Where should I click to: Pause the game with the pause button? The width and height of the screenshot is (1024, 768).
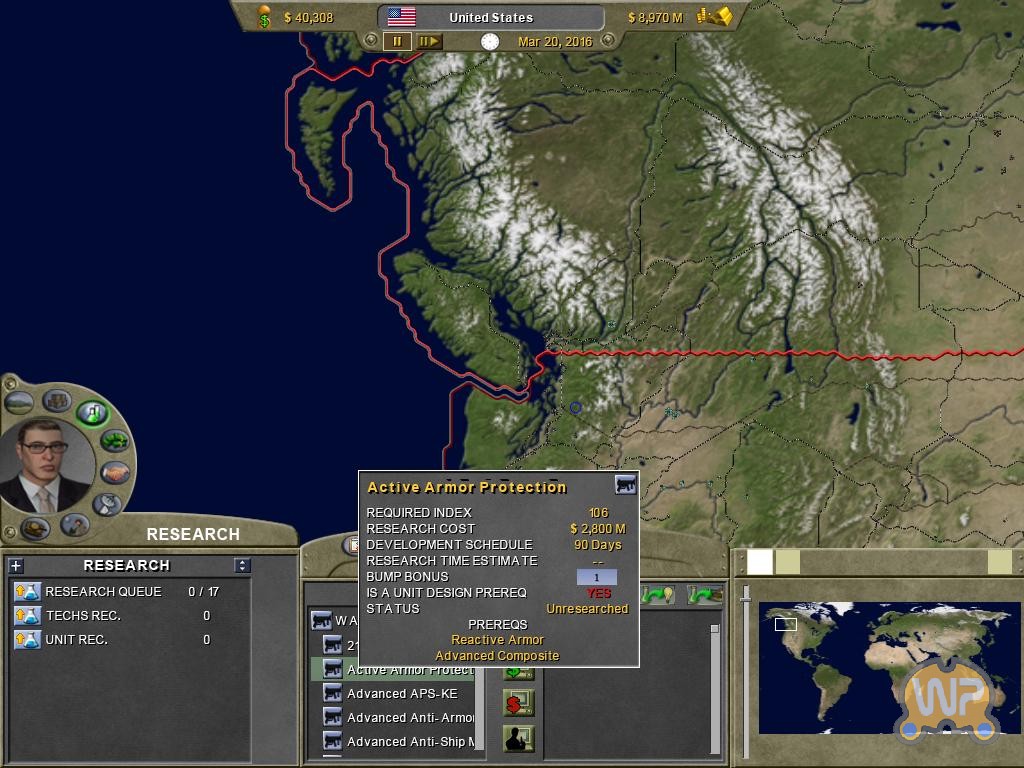click(x=397, y=42)
